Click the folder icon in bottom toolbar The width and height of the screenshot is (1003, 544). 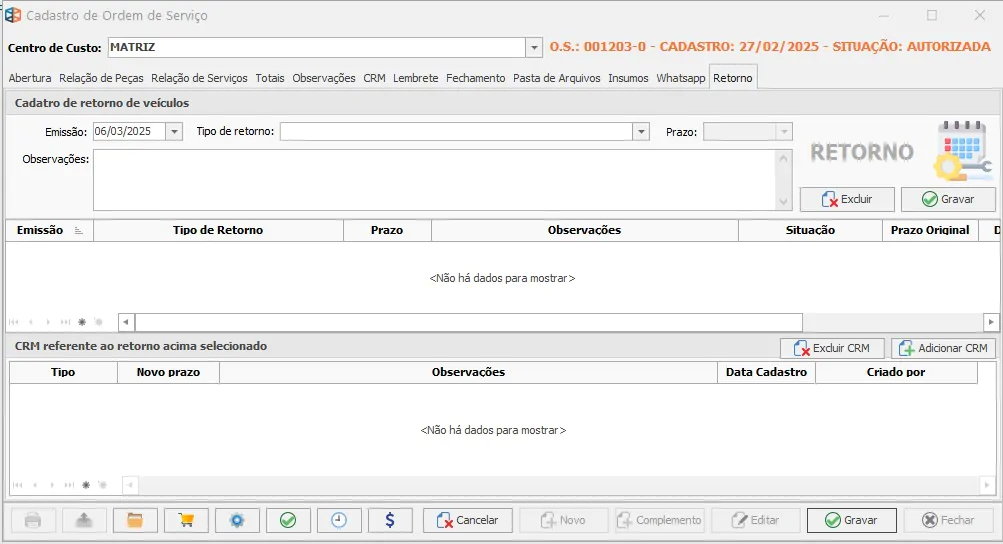135,520
